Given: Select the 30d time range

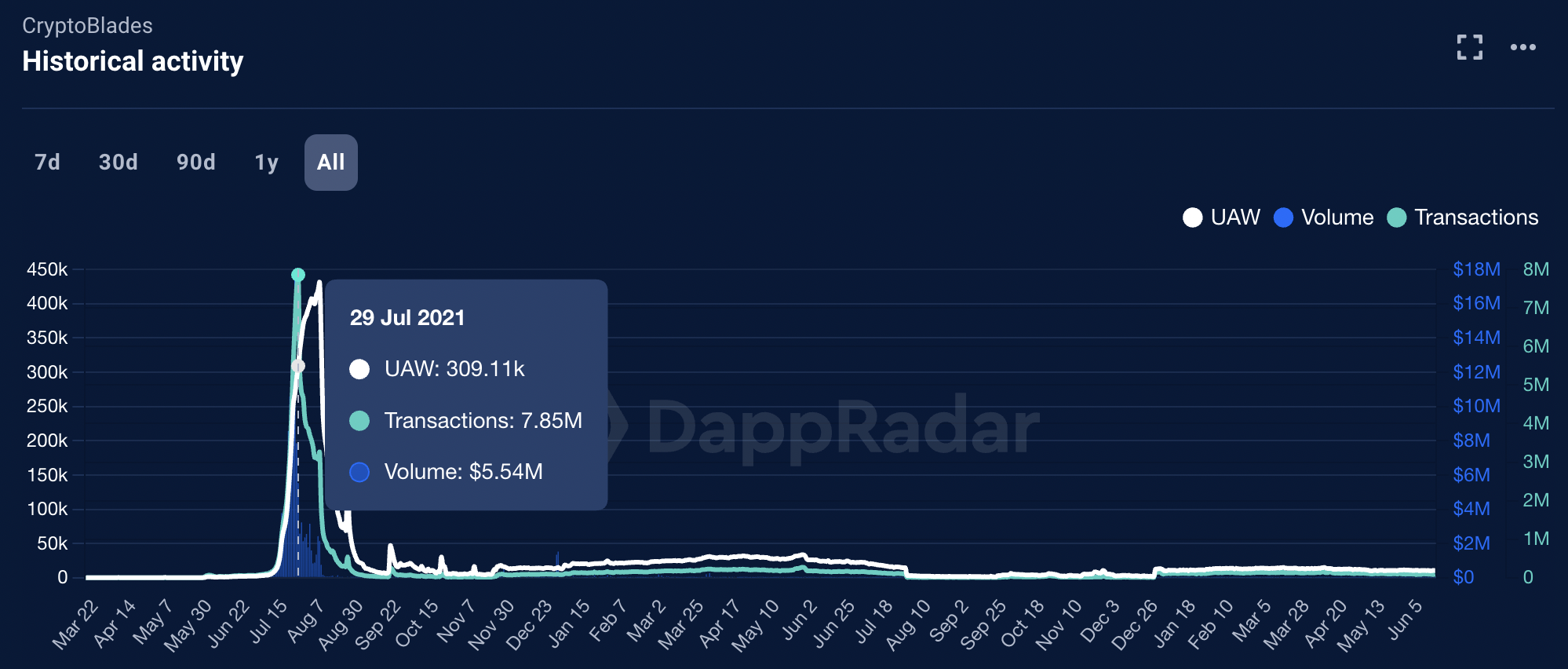Looking at the screenshot, I should pos(119,163).
